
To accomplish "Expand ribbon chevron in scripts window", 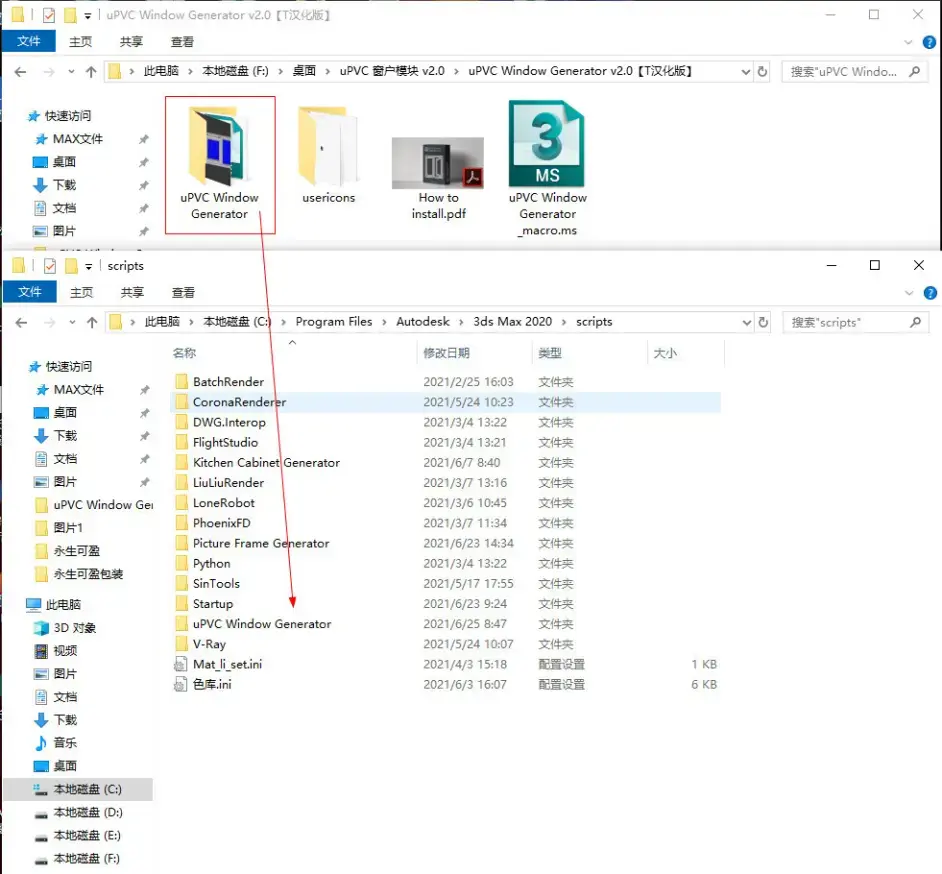I will point(909,293).
